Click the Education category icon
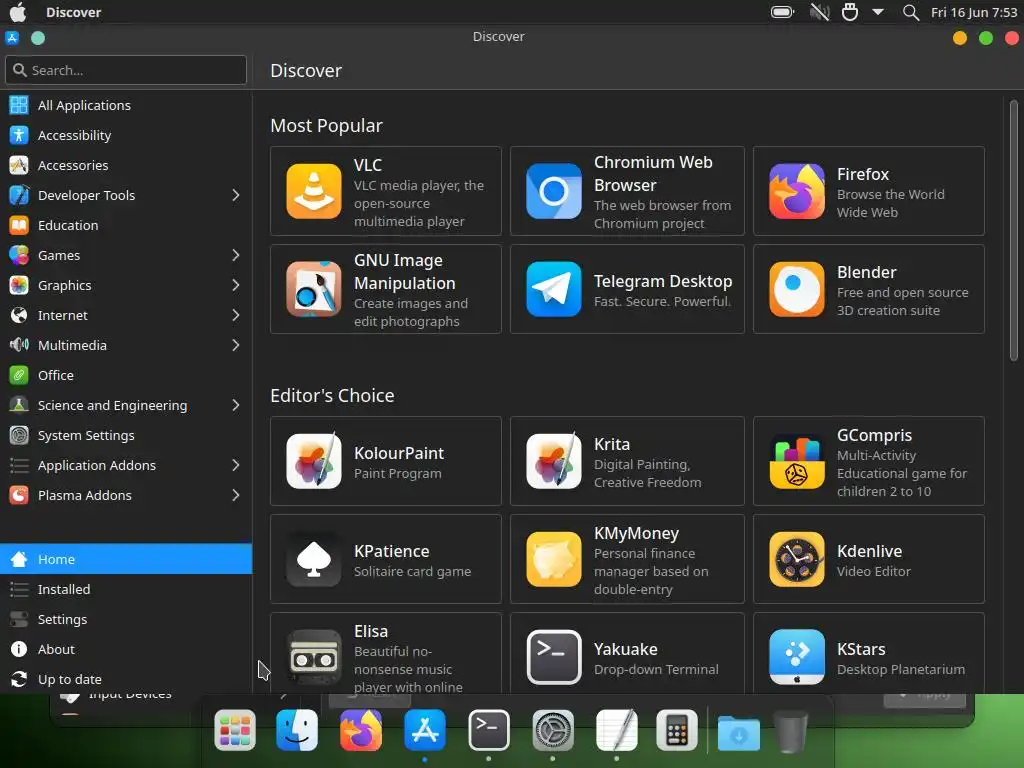 tap(19, 225)
